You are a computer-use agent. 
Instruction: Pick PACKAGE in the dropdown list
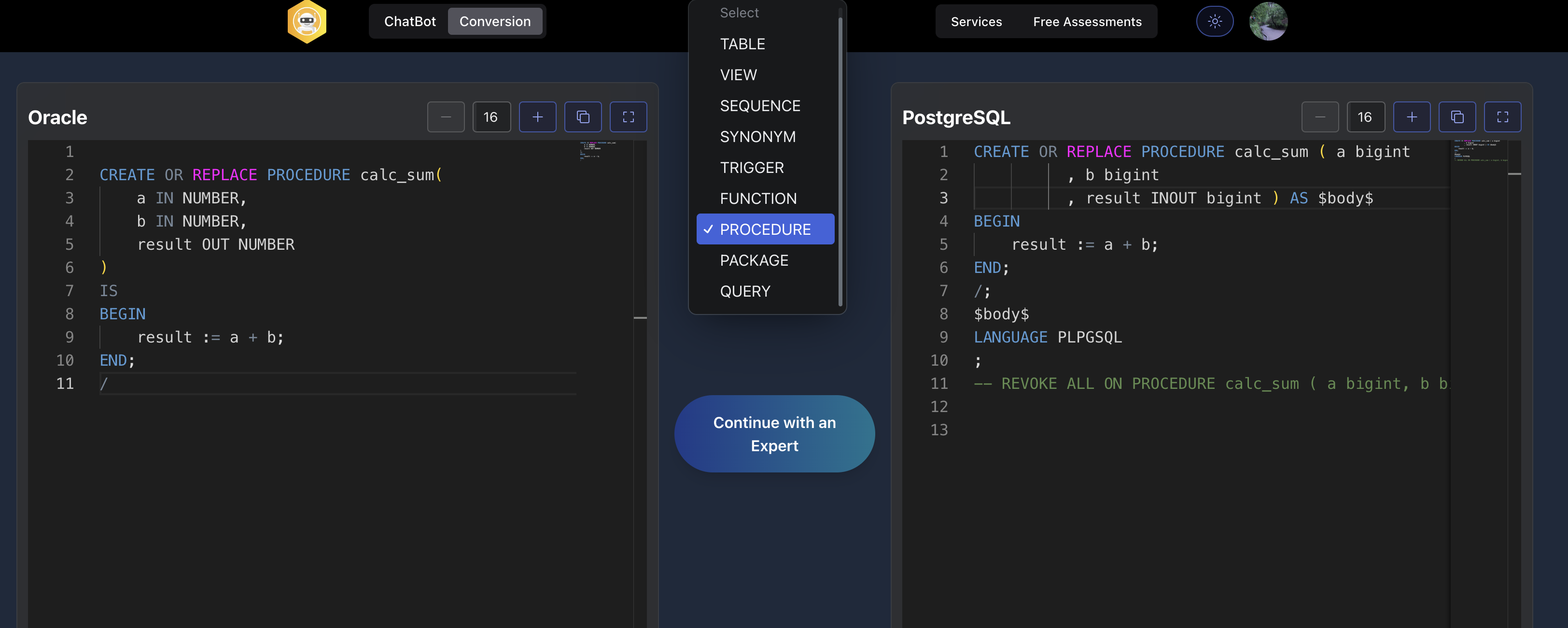point(754,261)
